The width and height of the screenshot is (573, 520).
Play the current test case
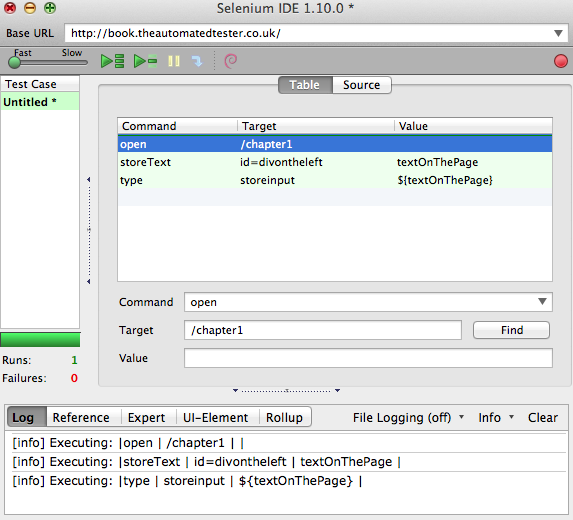tap(145, 61)
